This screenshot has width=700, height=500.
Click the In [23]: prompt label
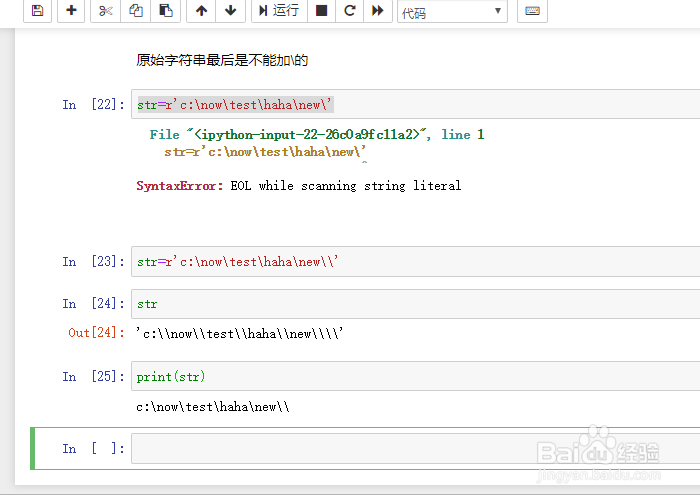pyautogui.click(x=93, y=262)
